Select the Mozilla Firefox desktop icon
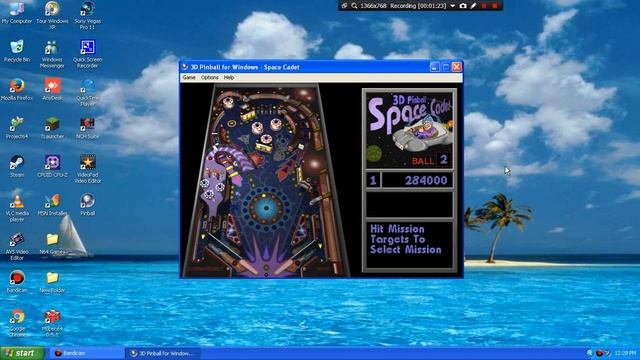 click(x=17, y=89)
